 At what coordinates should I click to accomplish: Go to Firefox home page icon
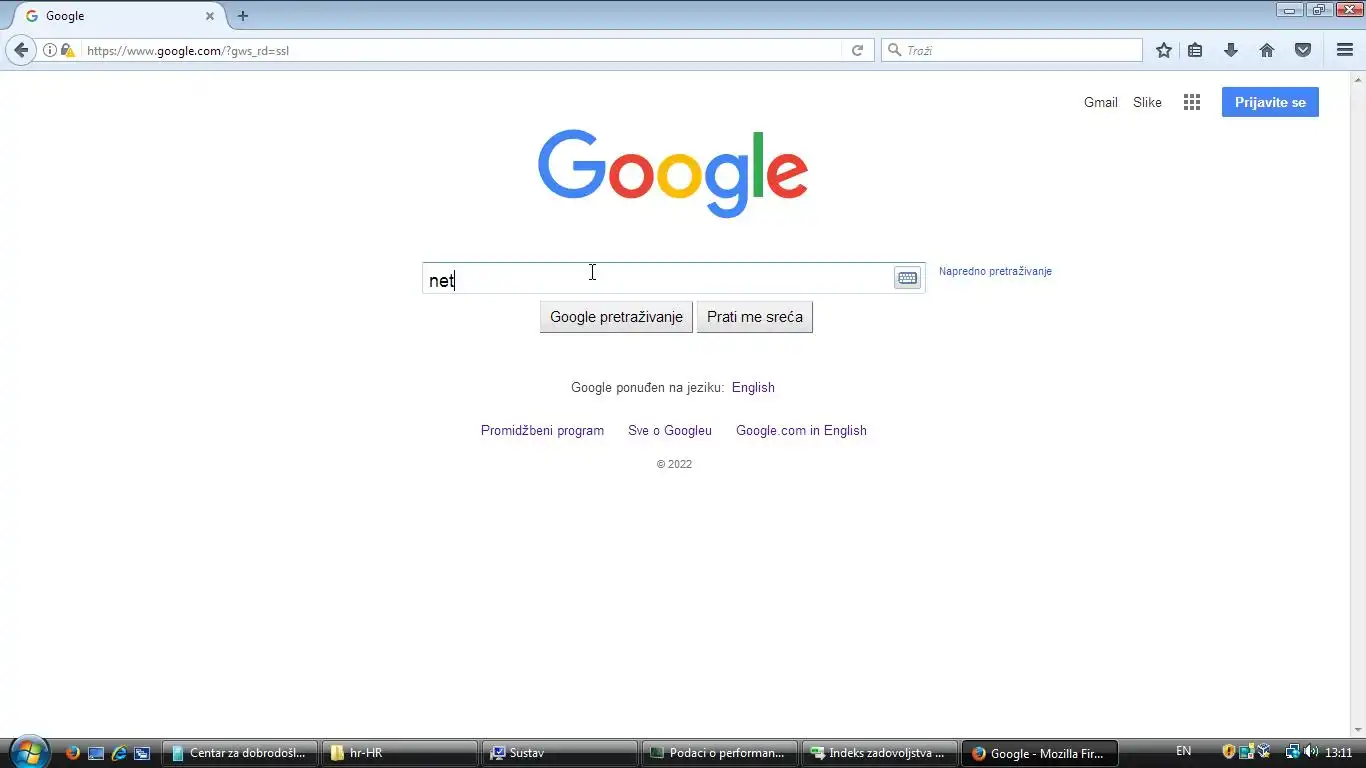click(x=1267, y=50)
